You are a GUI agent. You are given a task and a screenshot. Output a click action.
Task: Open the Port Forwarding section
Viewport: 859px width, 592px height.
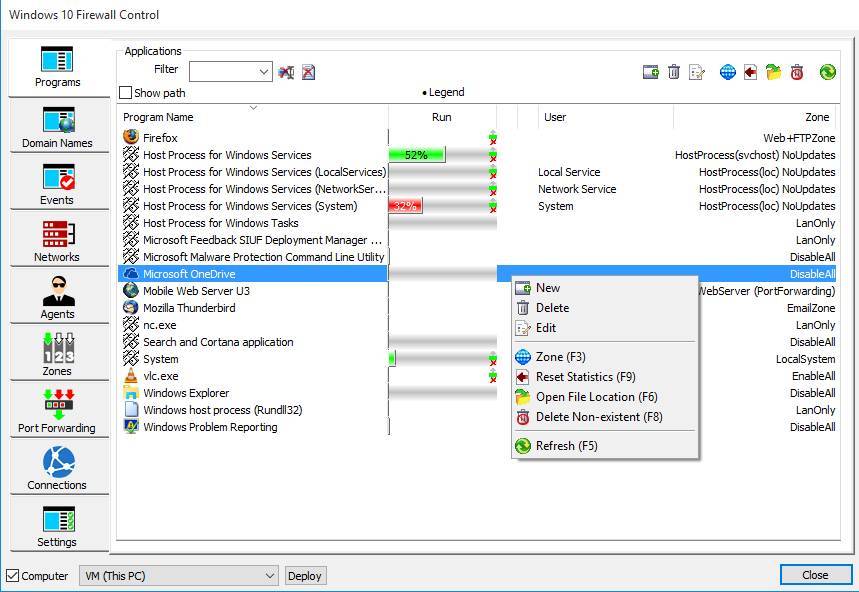coord(57,412)
